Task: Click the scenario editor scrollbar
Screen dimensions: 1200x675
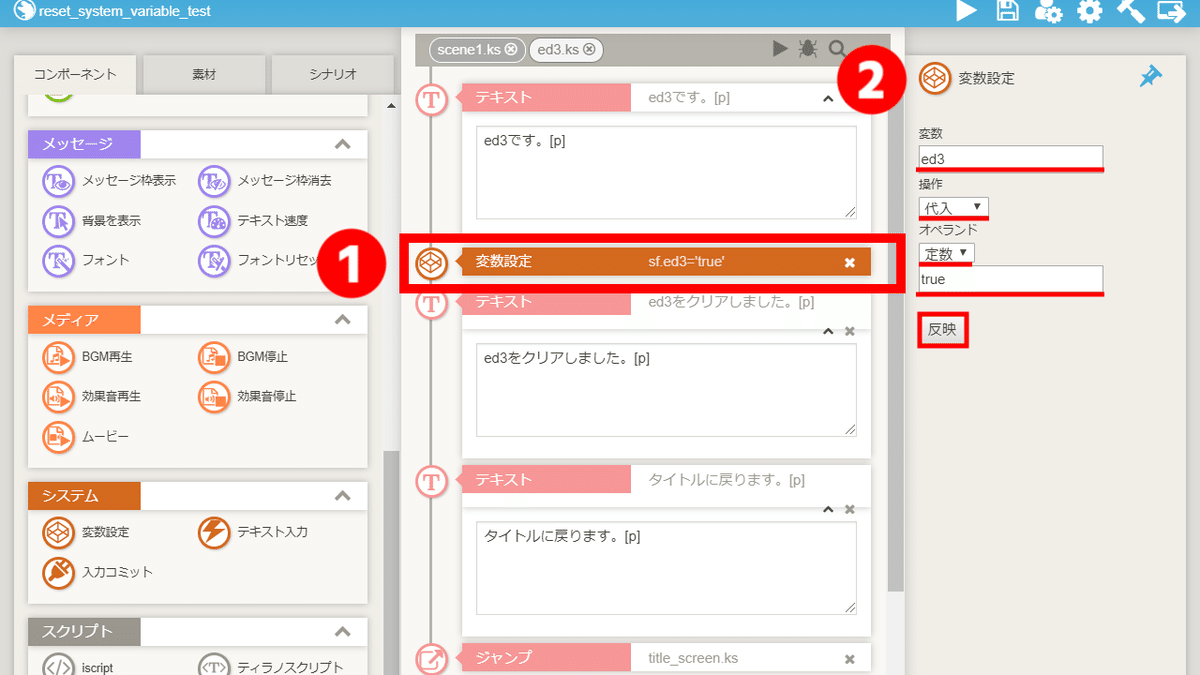Action: (895, 320)
